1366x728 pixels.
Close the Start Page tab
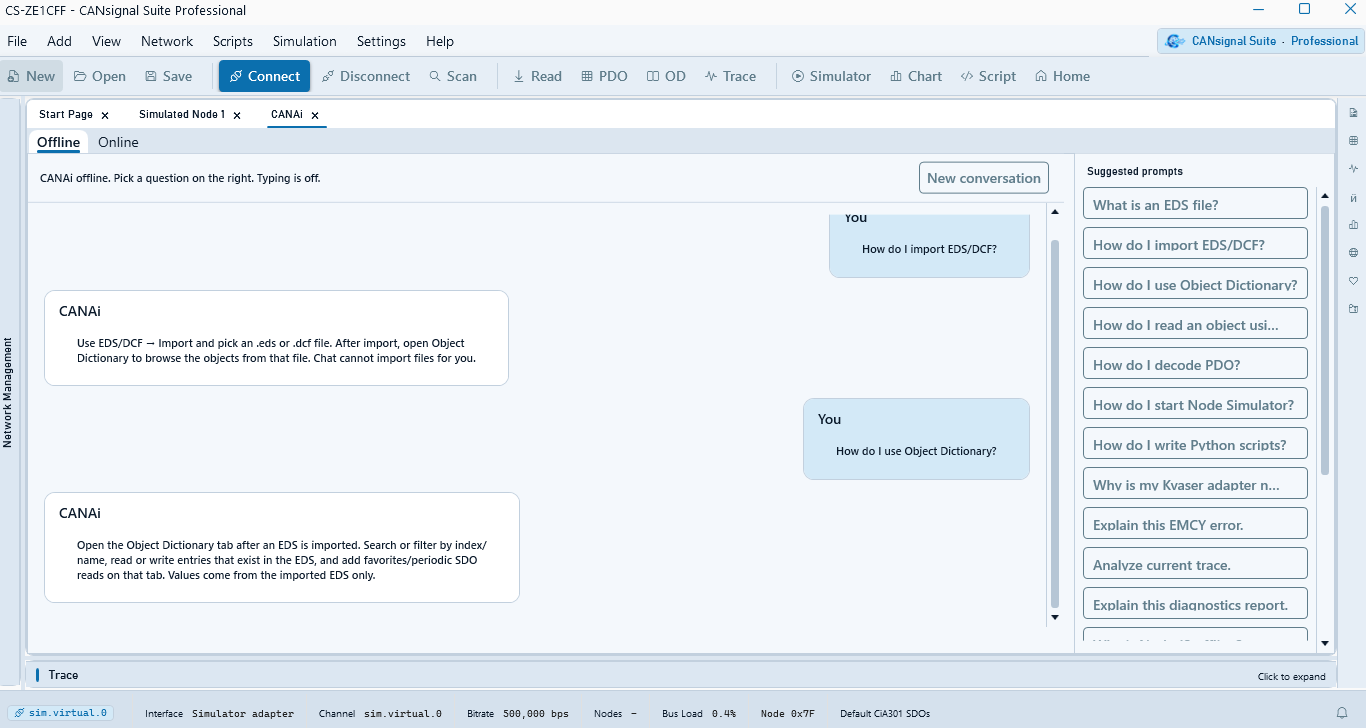pyautogui.click(x=105, y=116)
